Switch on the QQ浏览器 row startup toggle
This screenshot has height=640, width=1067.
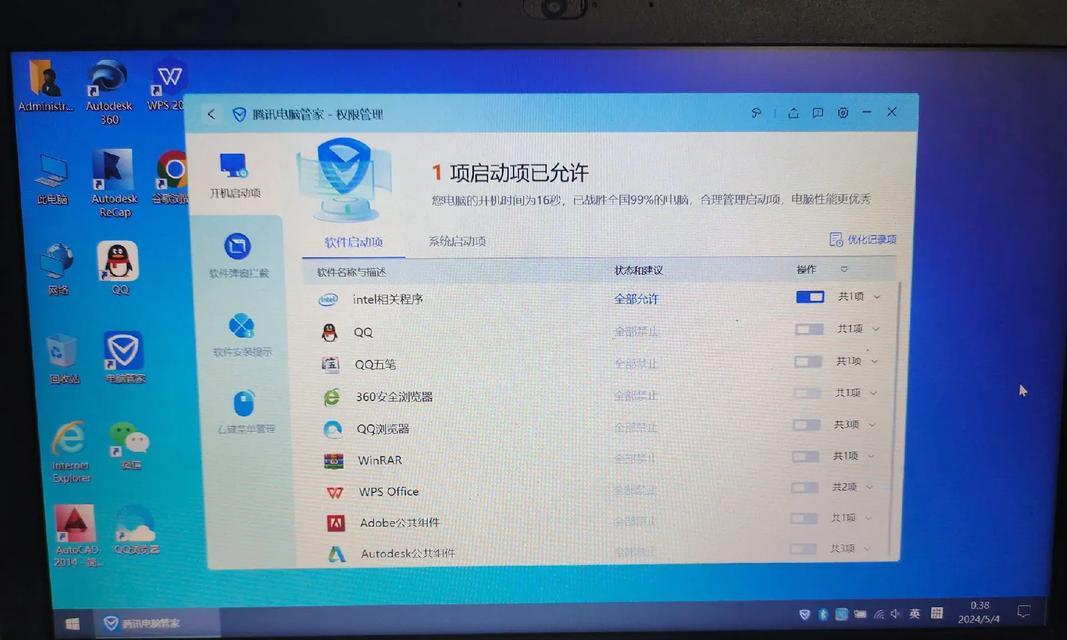point(807,424)
